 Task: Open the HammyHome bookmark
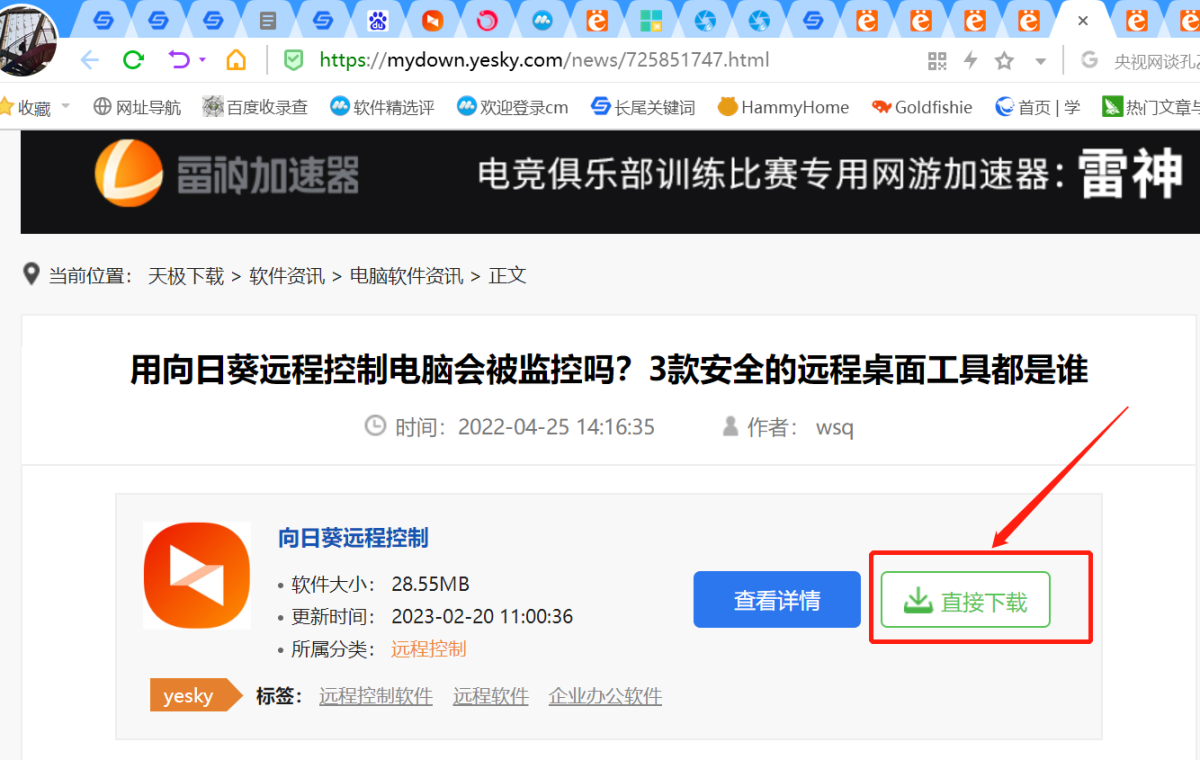[x=783, y=107]
